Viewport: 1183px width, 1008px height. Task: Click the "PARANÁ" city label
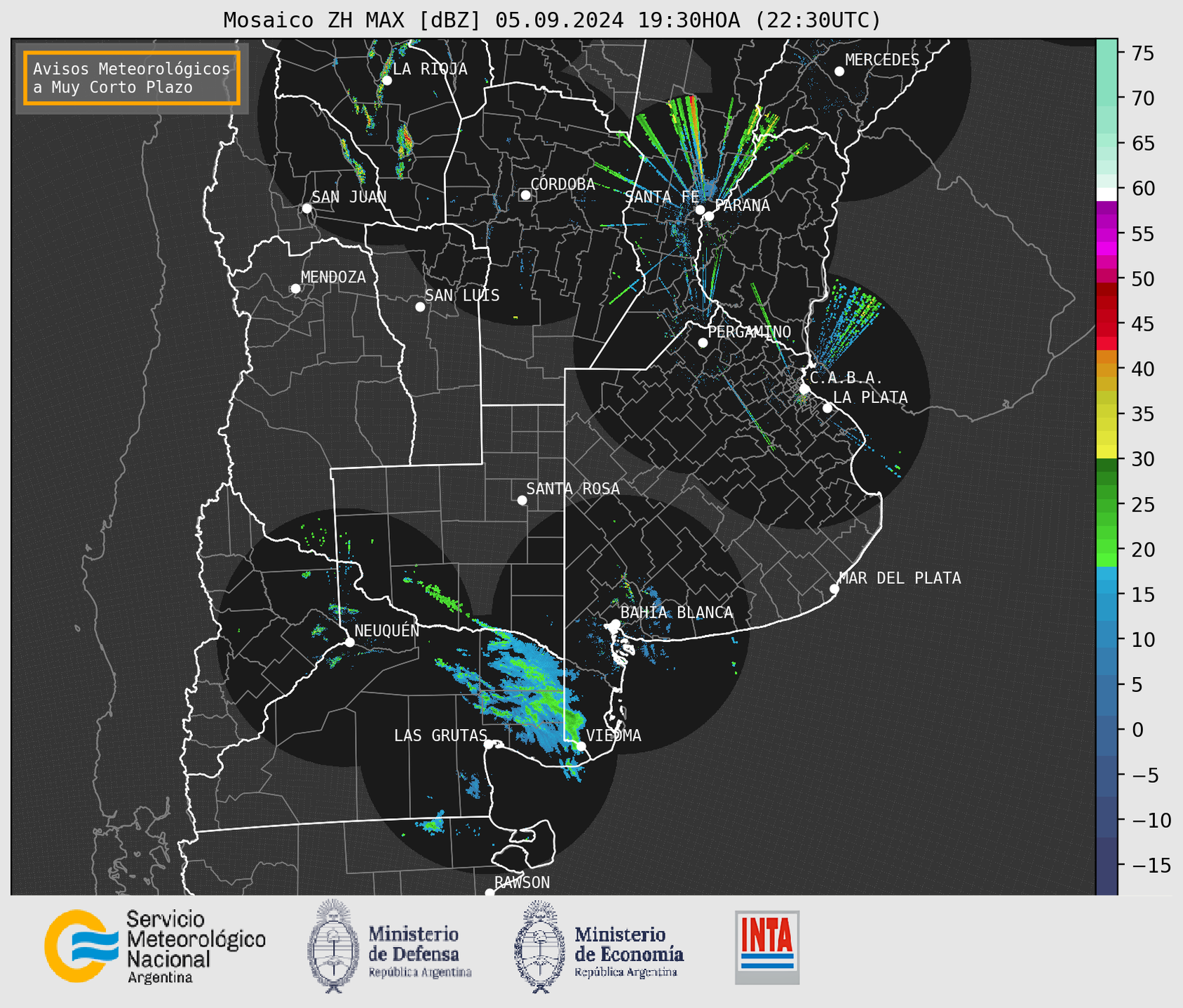tap(742, 205)
